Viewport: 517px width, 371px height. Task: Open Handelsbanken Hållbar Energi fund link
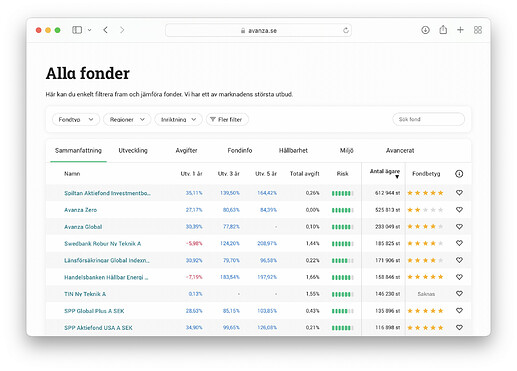coord(106,277)
